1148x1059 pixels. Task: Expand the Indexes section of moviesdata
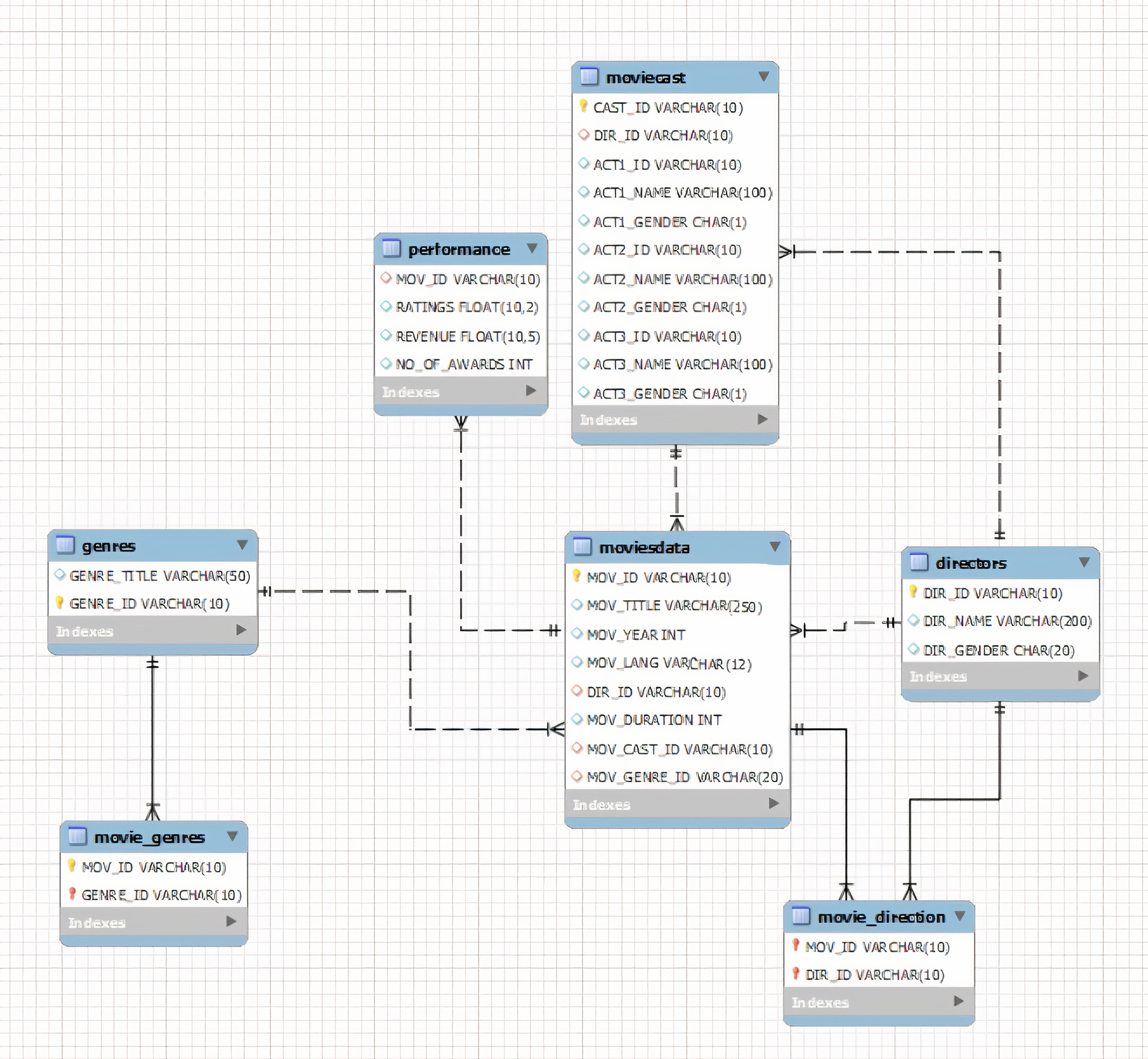point(773,804)
